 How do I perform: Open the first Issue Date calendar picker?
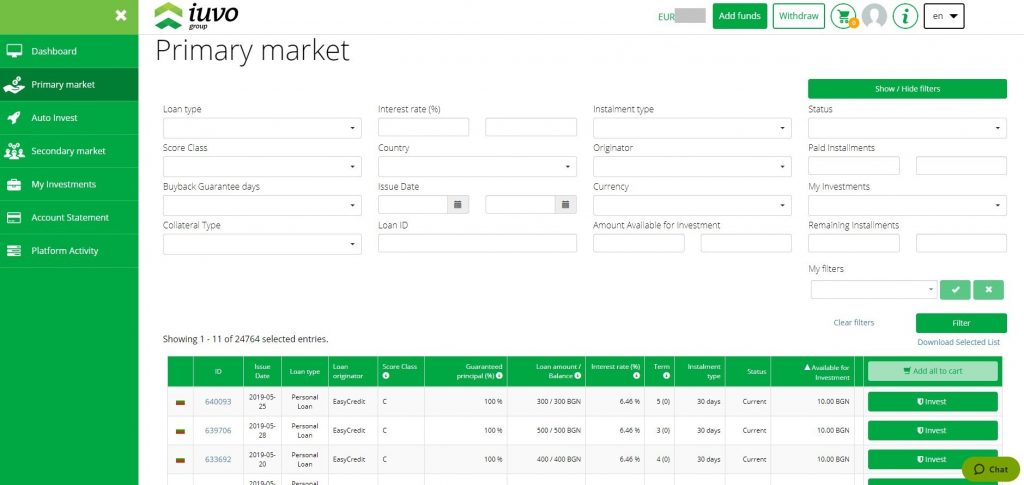coord(458,204)
